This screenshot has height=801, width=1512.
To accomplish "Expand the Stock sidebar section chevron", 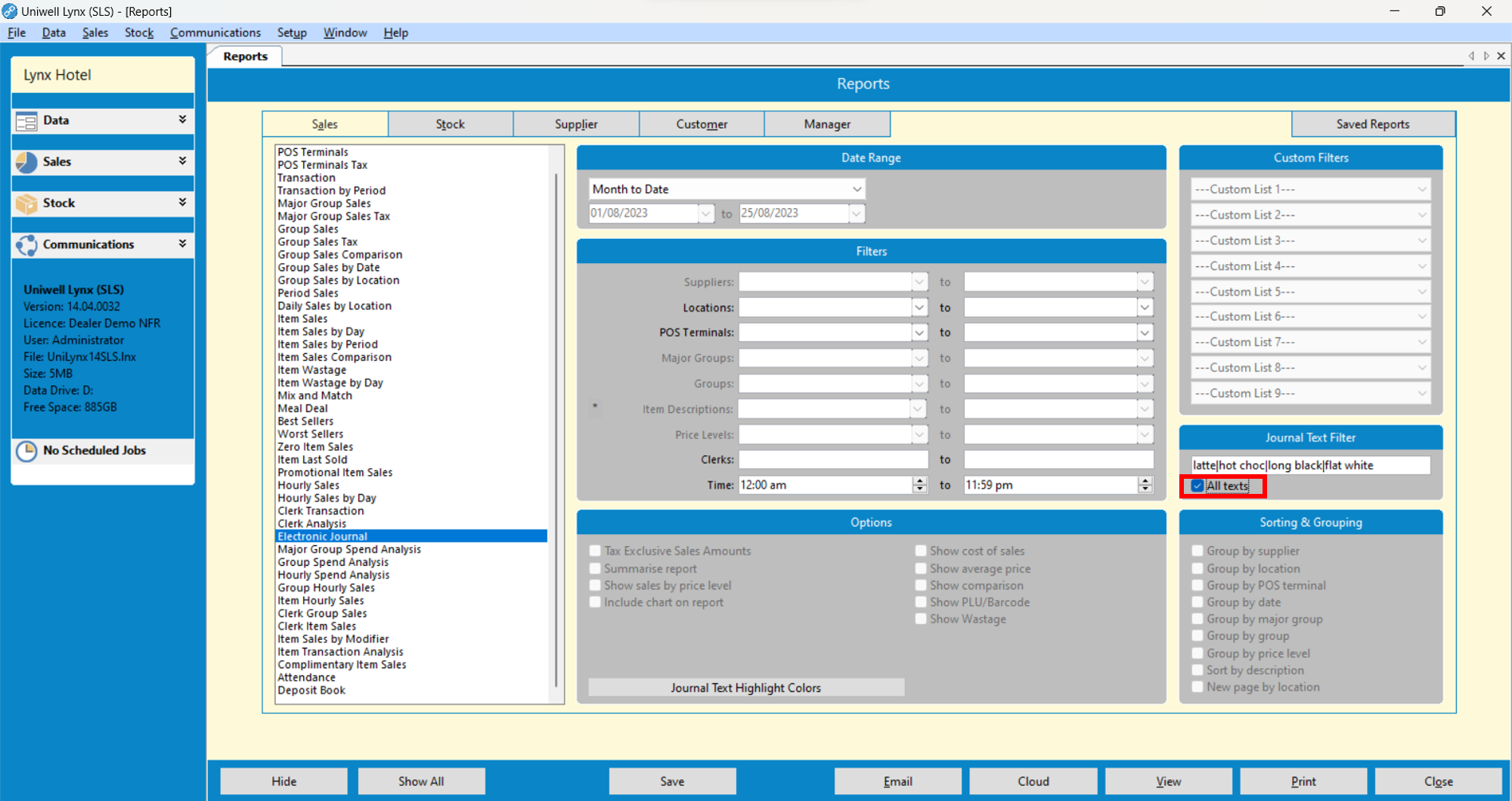I will click(182, 202).
